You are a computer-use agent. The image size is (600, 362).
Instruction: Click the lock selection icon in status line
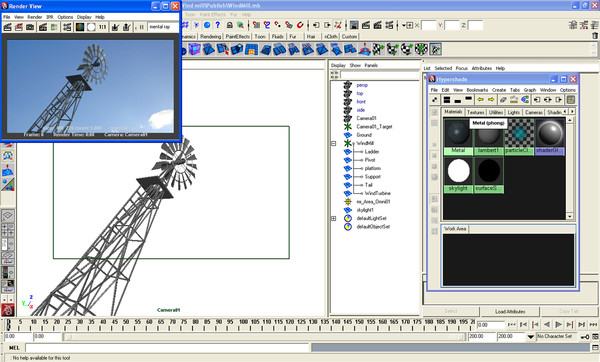229,25
